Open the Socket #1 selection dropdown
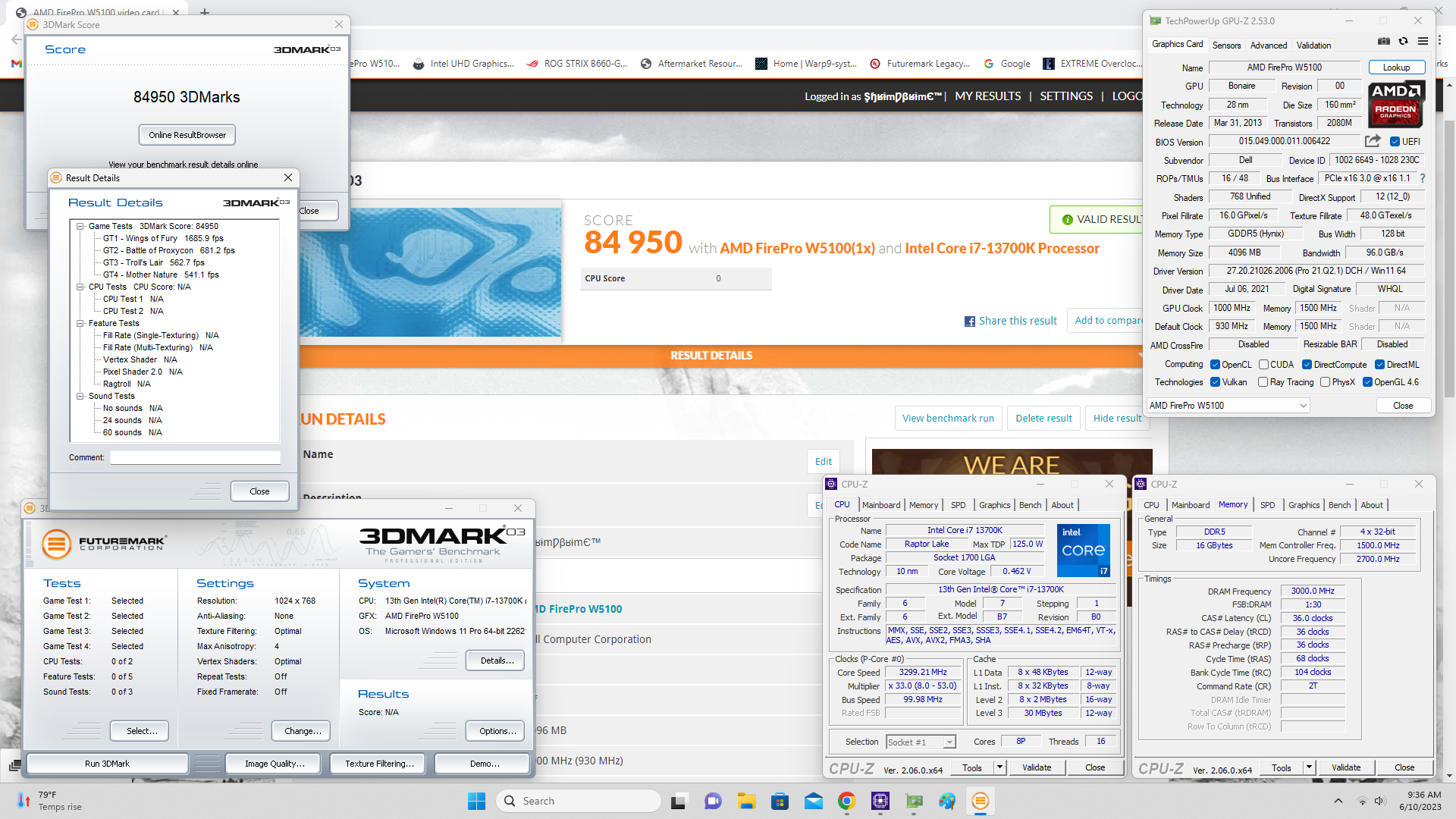This screenshot has height=819, width=1456. coord(921,742)
